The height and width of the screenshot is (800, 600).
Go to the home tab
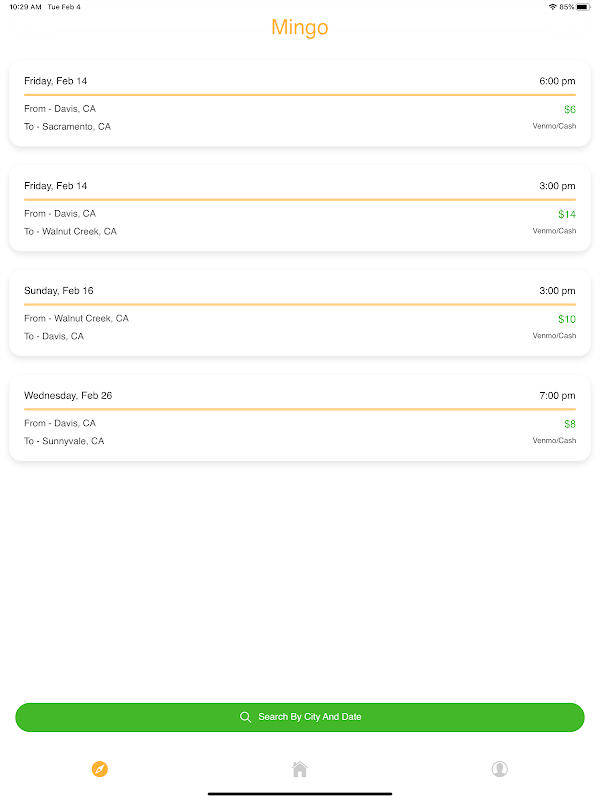[300, 769]
